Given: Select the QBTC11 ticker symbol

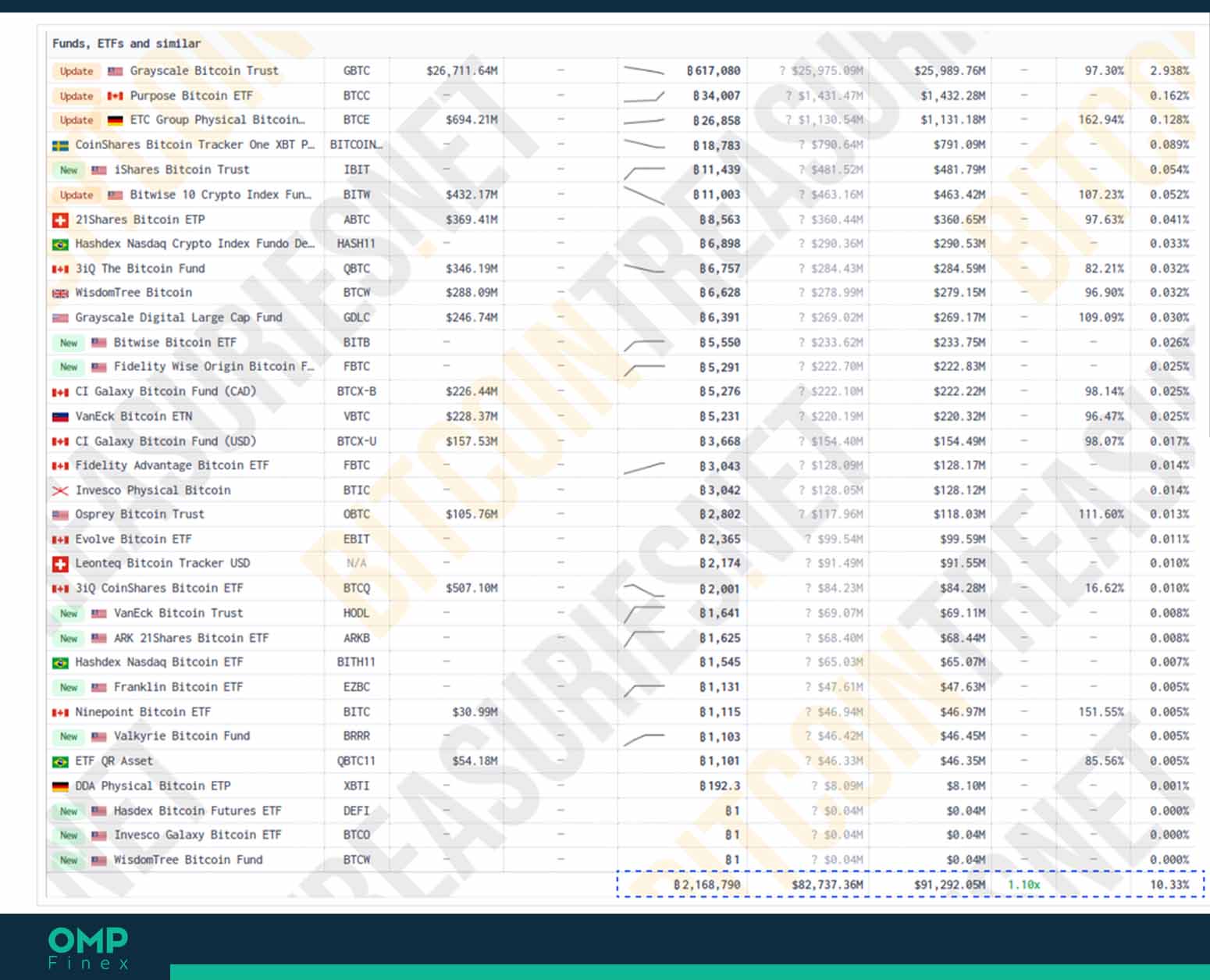Looking at the screenshot, I should [x=357, y=761].
